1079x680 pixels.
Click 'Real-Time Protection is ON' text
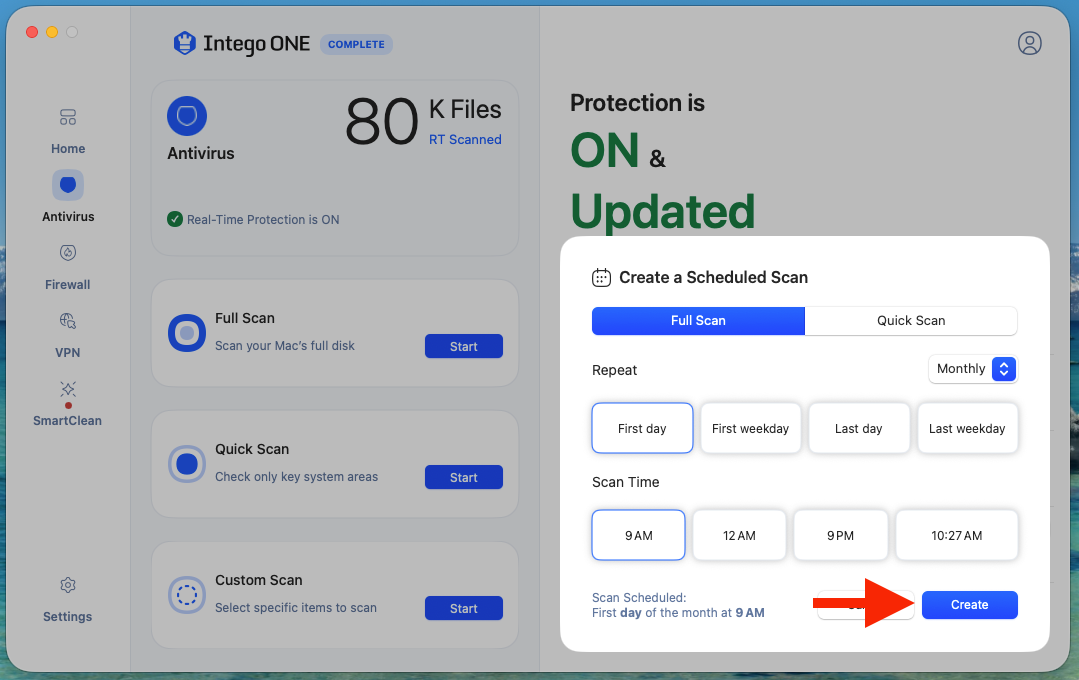(x=263, y=220)
